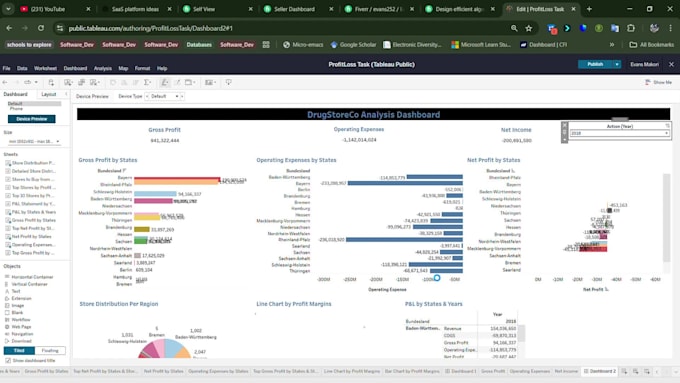This screenshot has width=680, height=383.
Task: Open the Fit view dropdown arrow
Action: pos(194,82)
